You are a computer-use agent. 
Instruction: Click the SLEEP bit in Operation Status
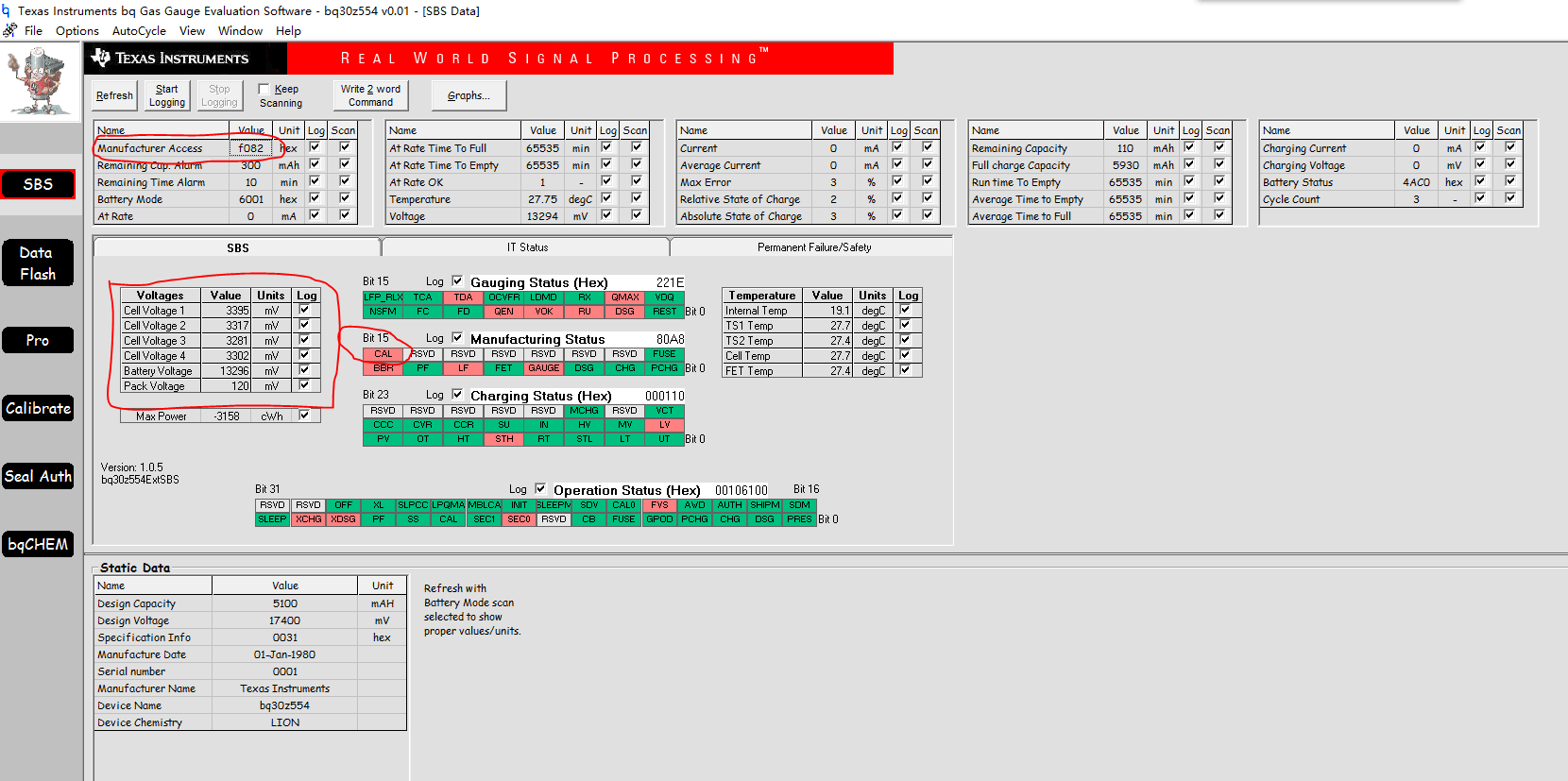click(272, 519)
